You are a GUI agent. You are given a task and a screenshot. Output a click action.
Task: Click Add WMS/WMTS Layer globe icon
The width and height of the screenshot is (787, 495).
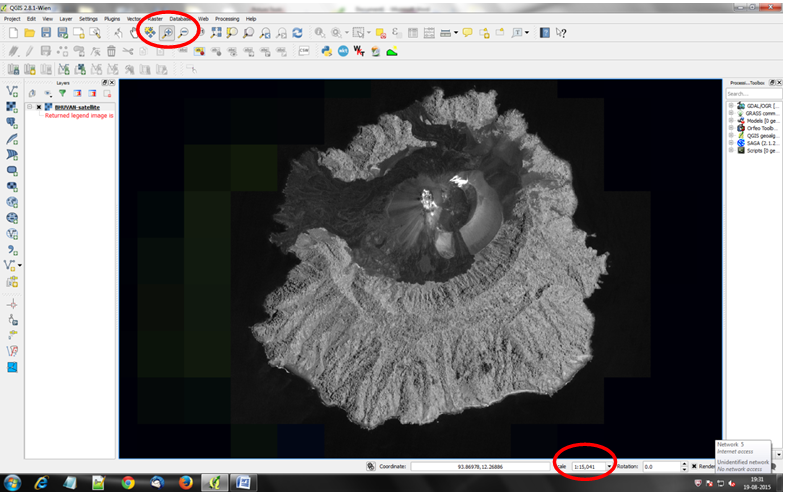tap(12, 202)
